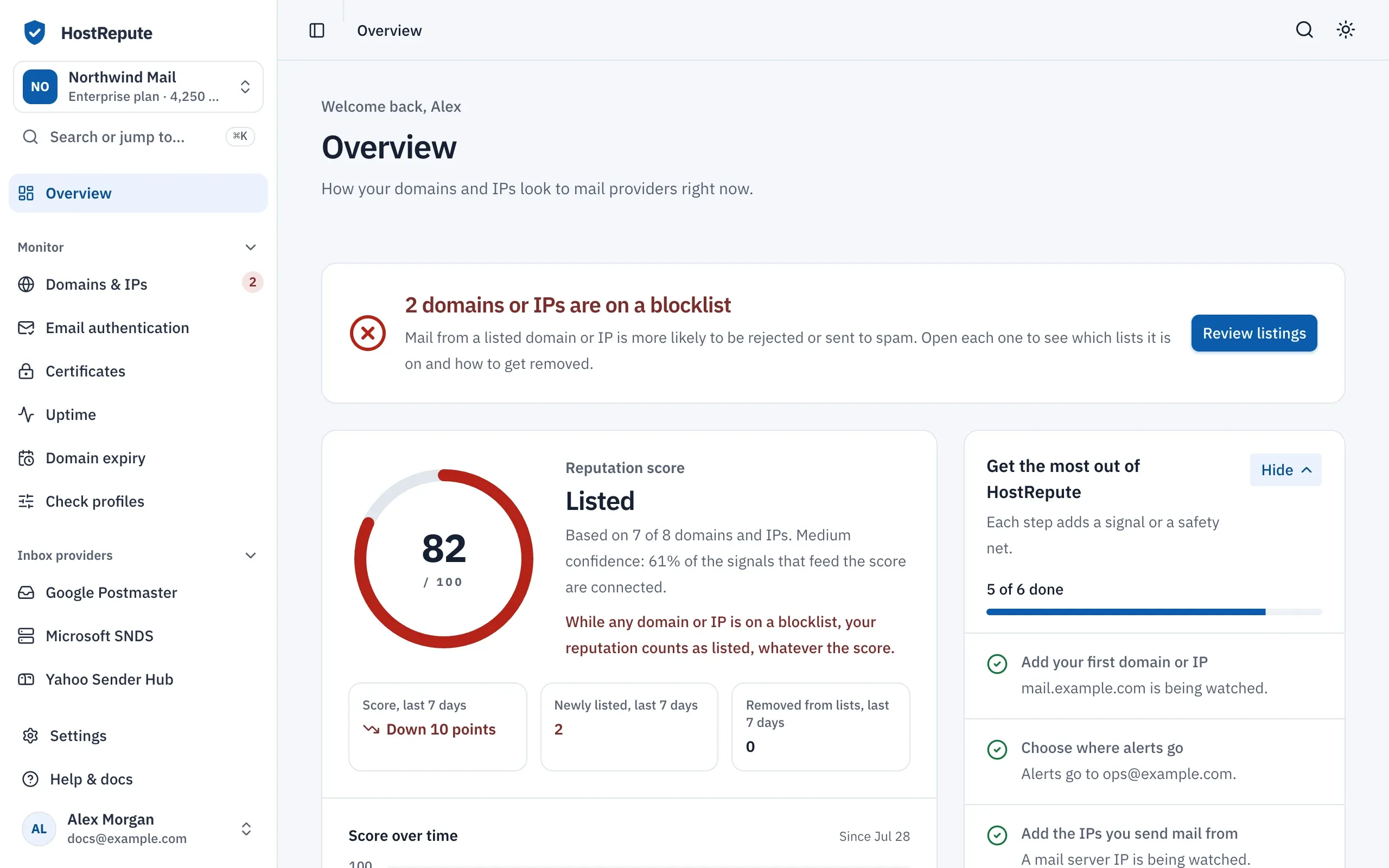Click Add your first domain or IP step

(x=1154, y=676)
